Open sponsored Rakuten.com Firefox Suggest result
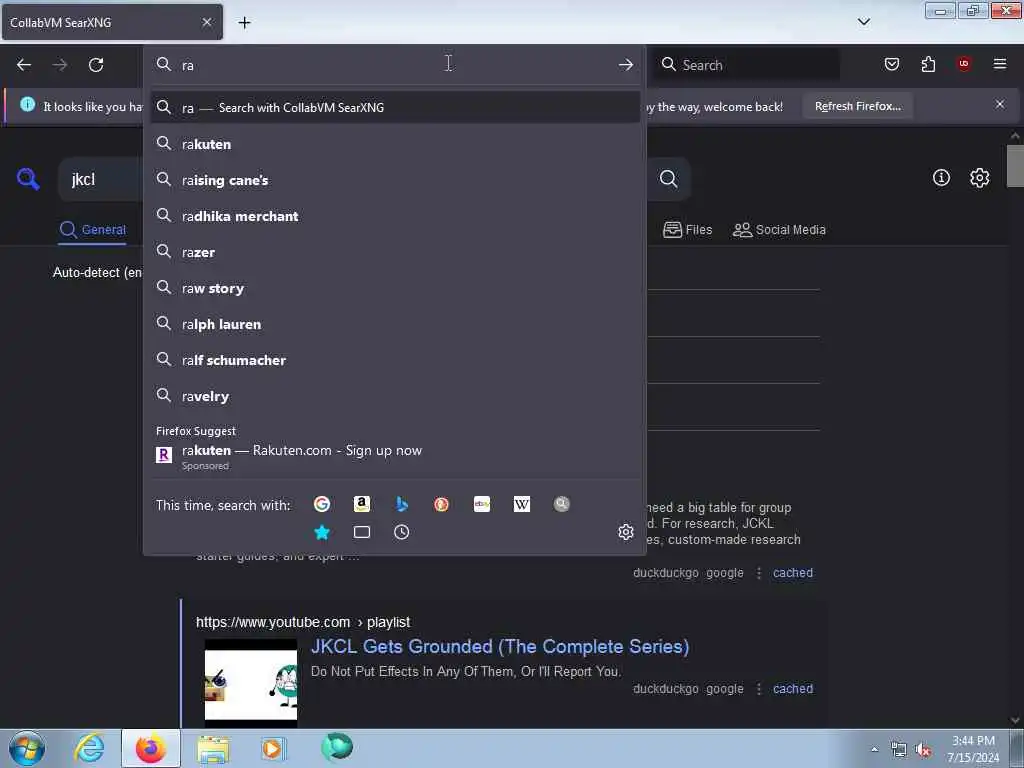Screen dimensions: 1024x768 395,456
